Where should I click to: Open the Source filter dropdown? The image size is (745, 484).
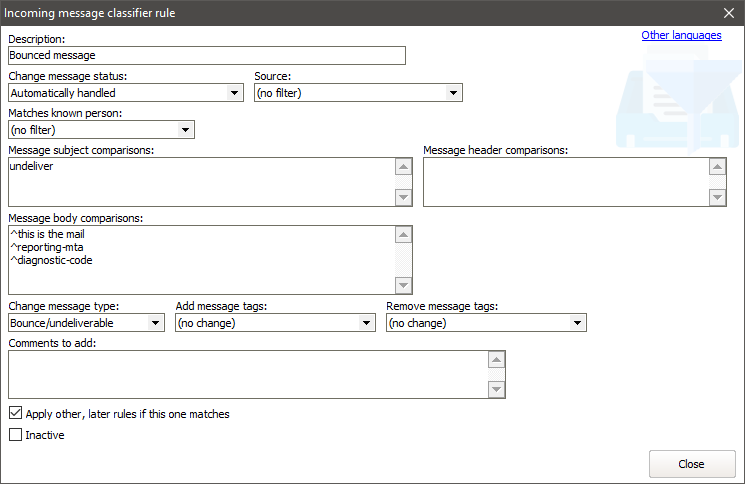(358, 93)
